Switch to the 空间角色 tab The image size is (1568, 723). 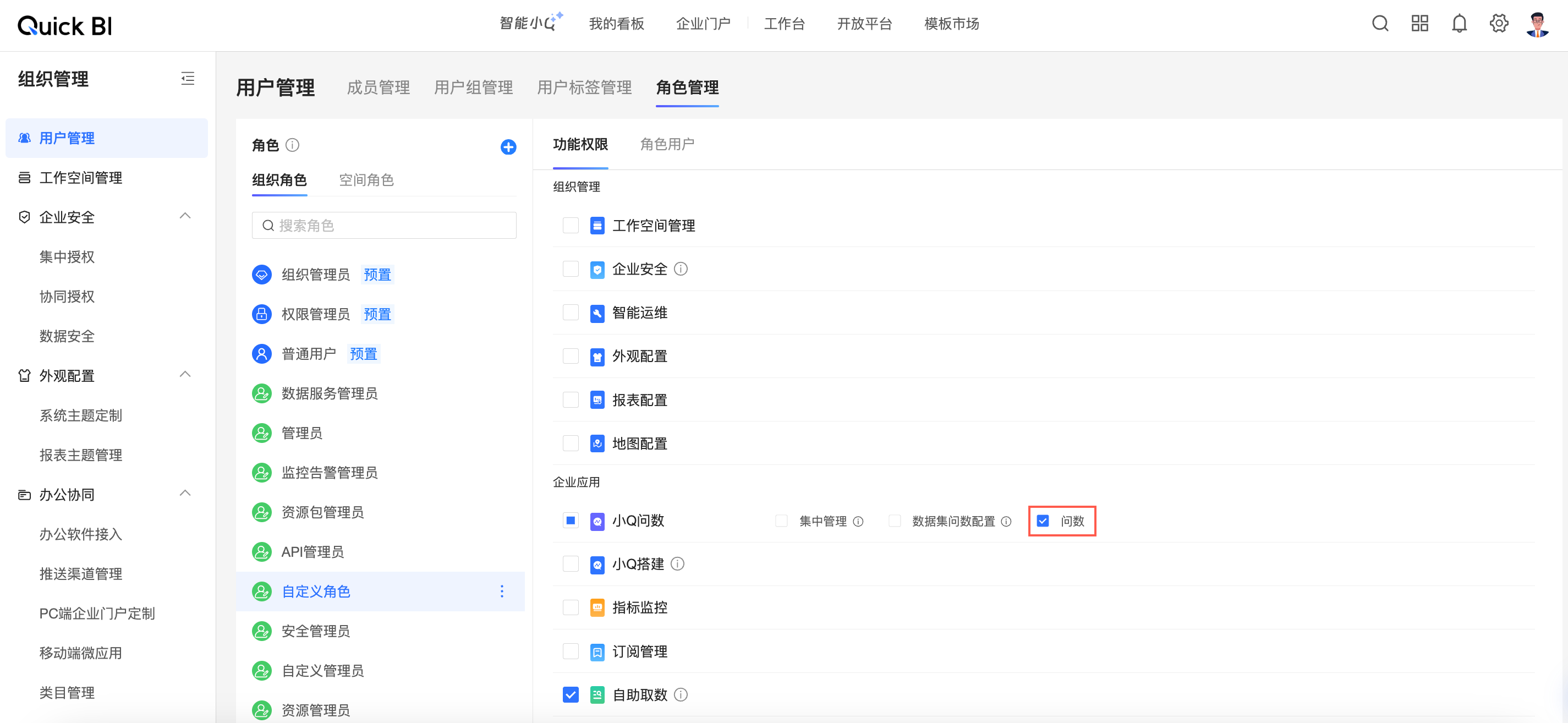click(366, 179)
